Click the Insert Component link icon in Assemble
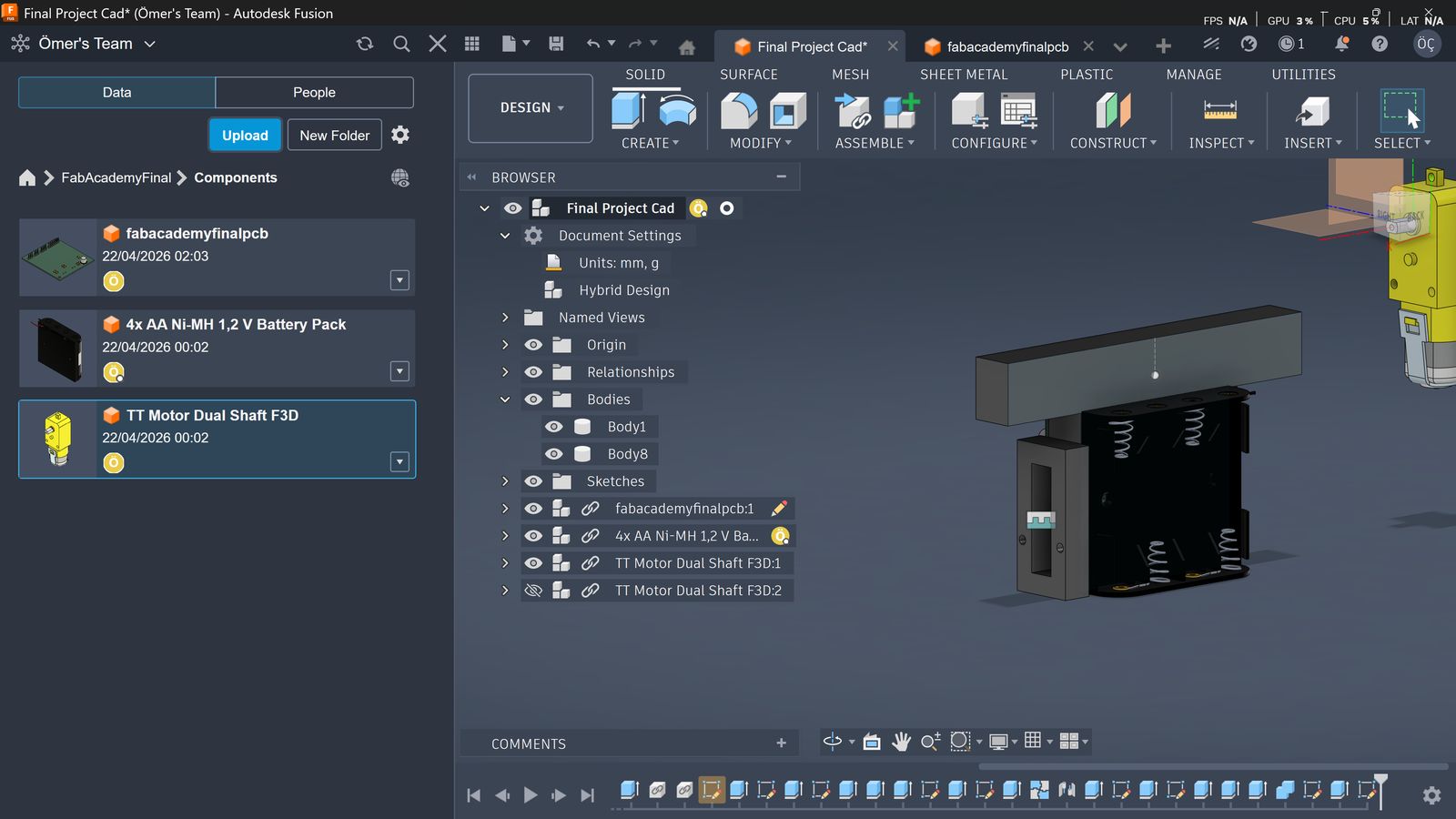 (x=854, y=111)
